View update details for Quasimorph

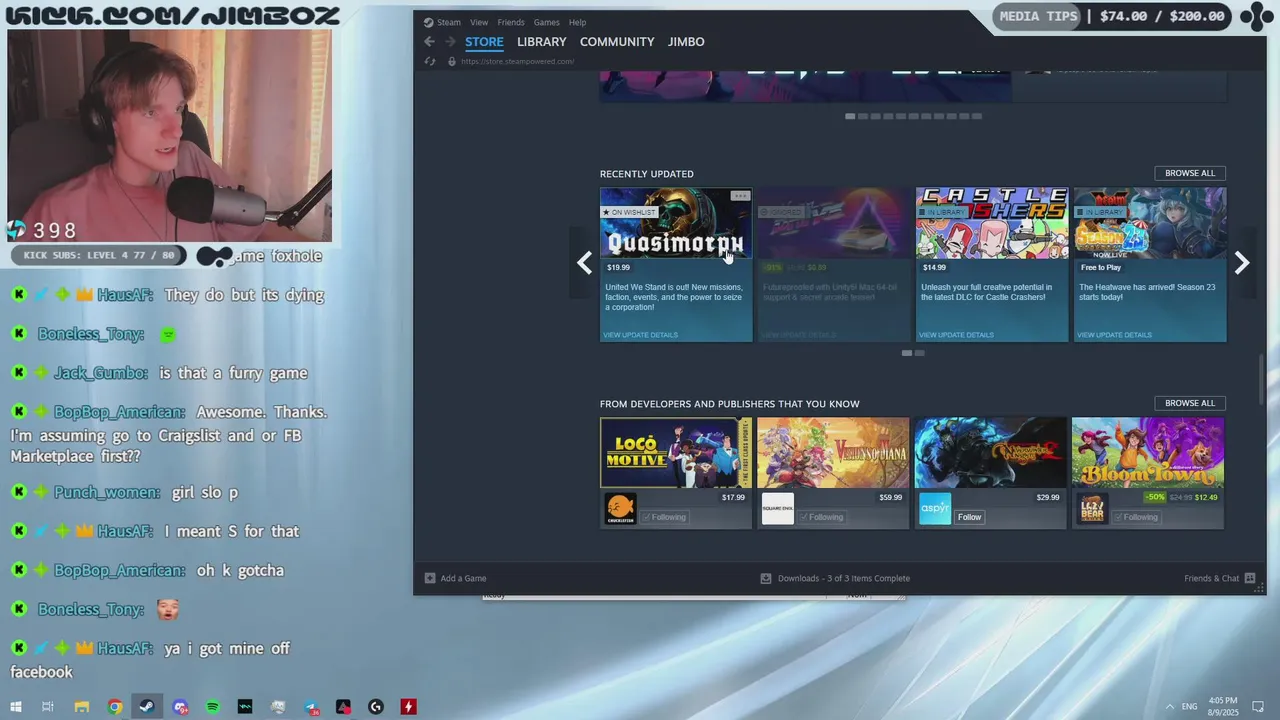click(x=640, y=335)
